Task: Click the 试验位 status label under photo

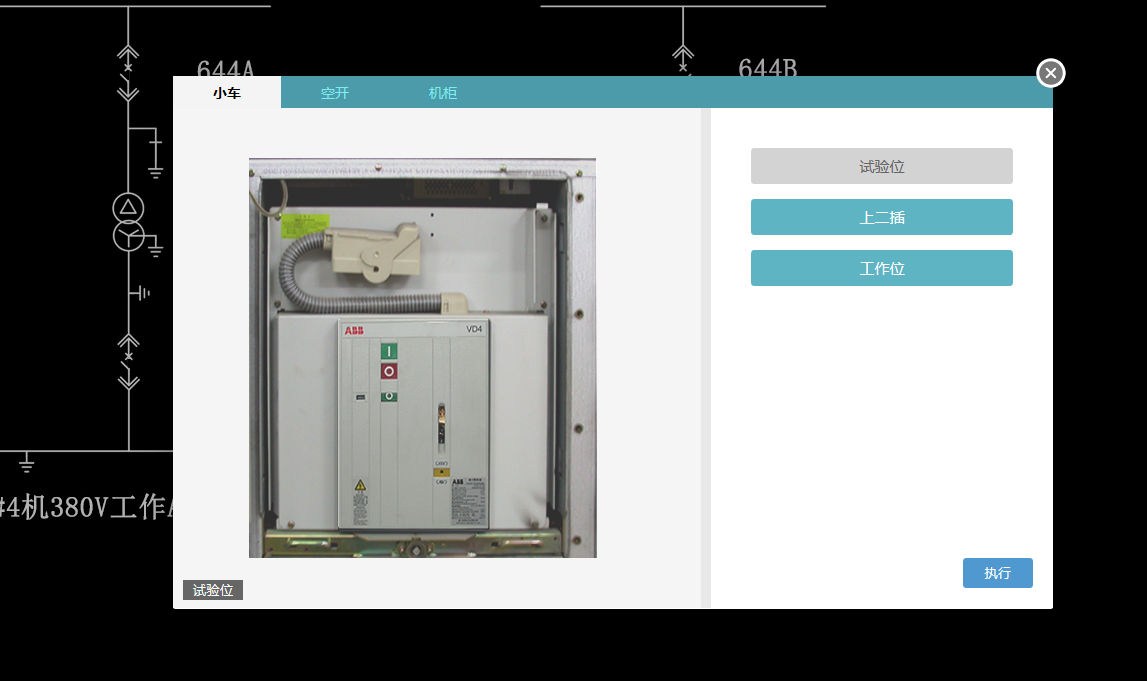Action: 213,590
